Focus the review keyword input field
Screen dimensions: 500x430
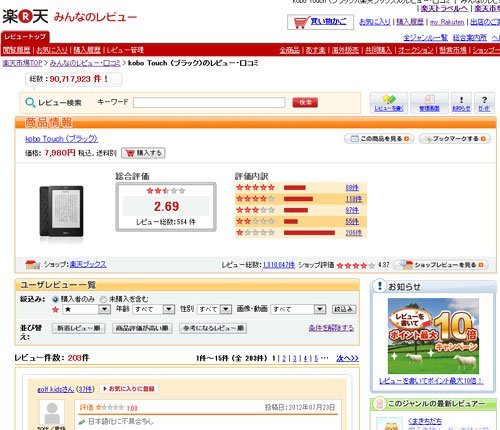[x=209, y=102]
